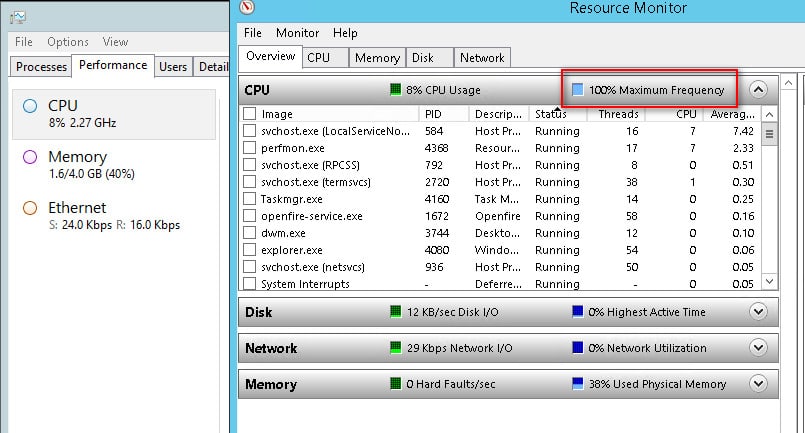
Task: Check the dwm.exe process checkbox
Action: (x=250, y=233)
